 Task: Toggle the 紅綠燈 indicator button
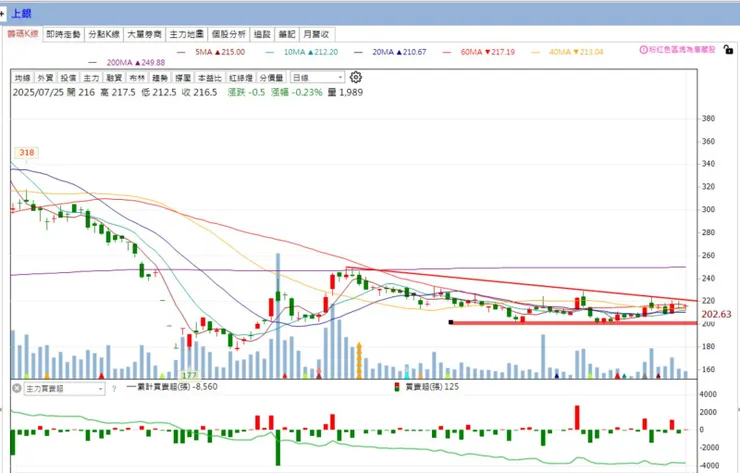coord(241,77)
